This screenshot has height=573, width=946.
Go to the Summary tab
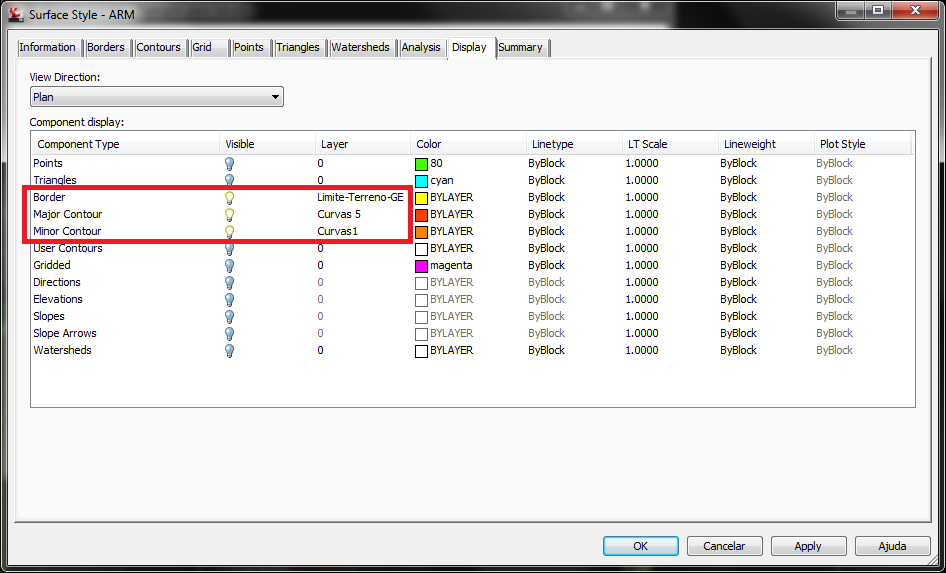(x=520, y=47)
